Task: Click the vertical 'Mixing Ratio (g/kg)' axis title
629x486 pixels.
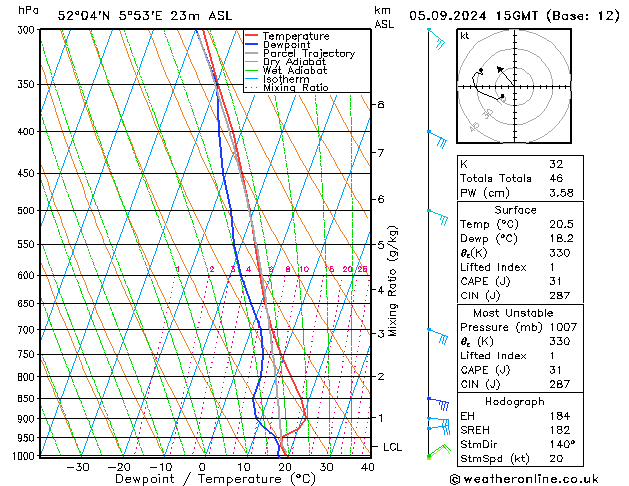Action: coord(392,281)
